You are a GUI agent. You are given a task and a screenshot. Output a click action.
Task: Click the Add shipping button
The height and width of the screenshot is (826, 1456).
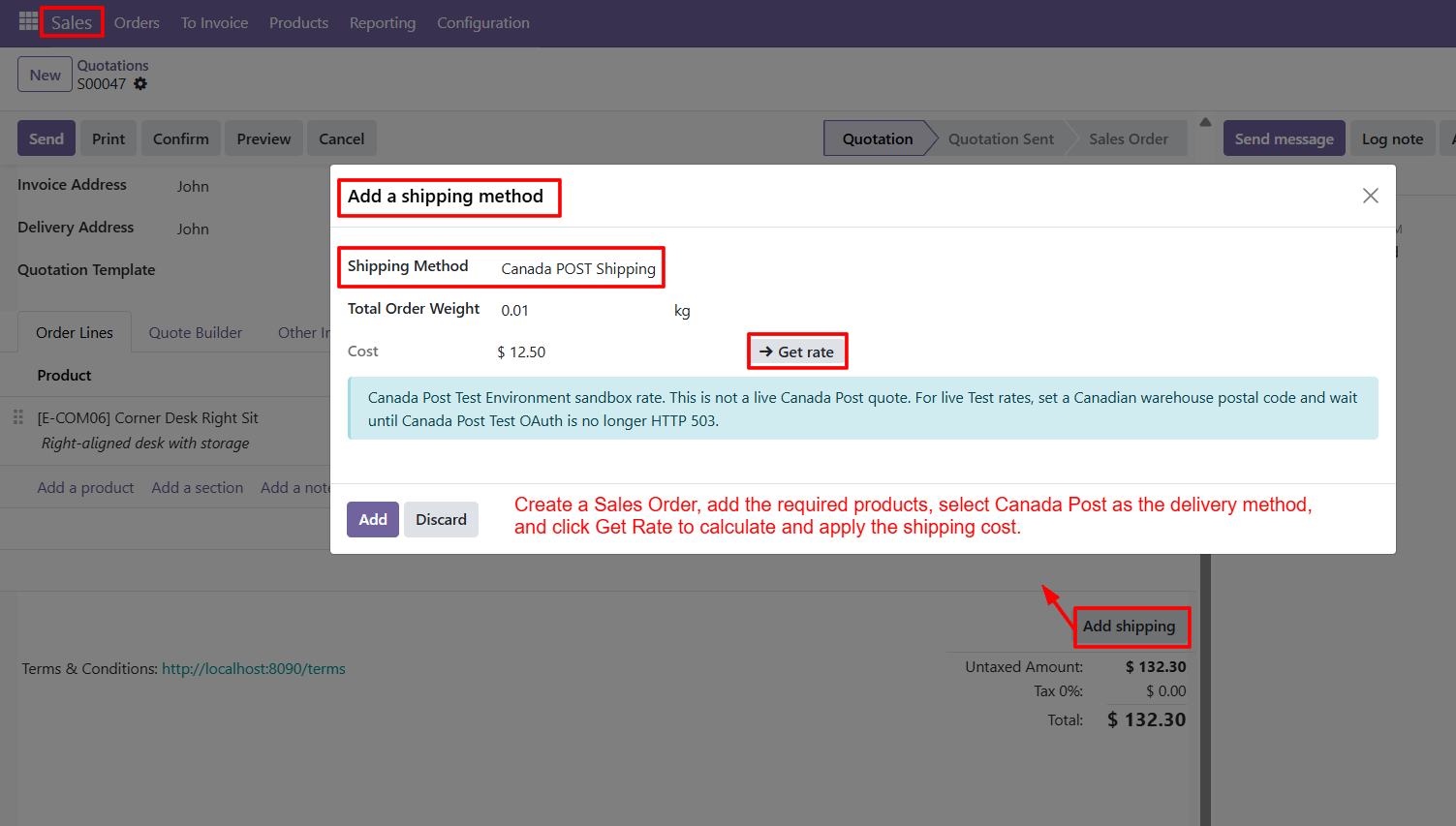click(1130, 626)
